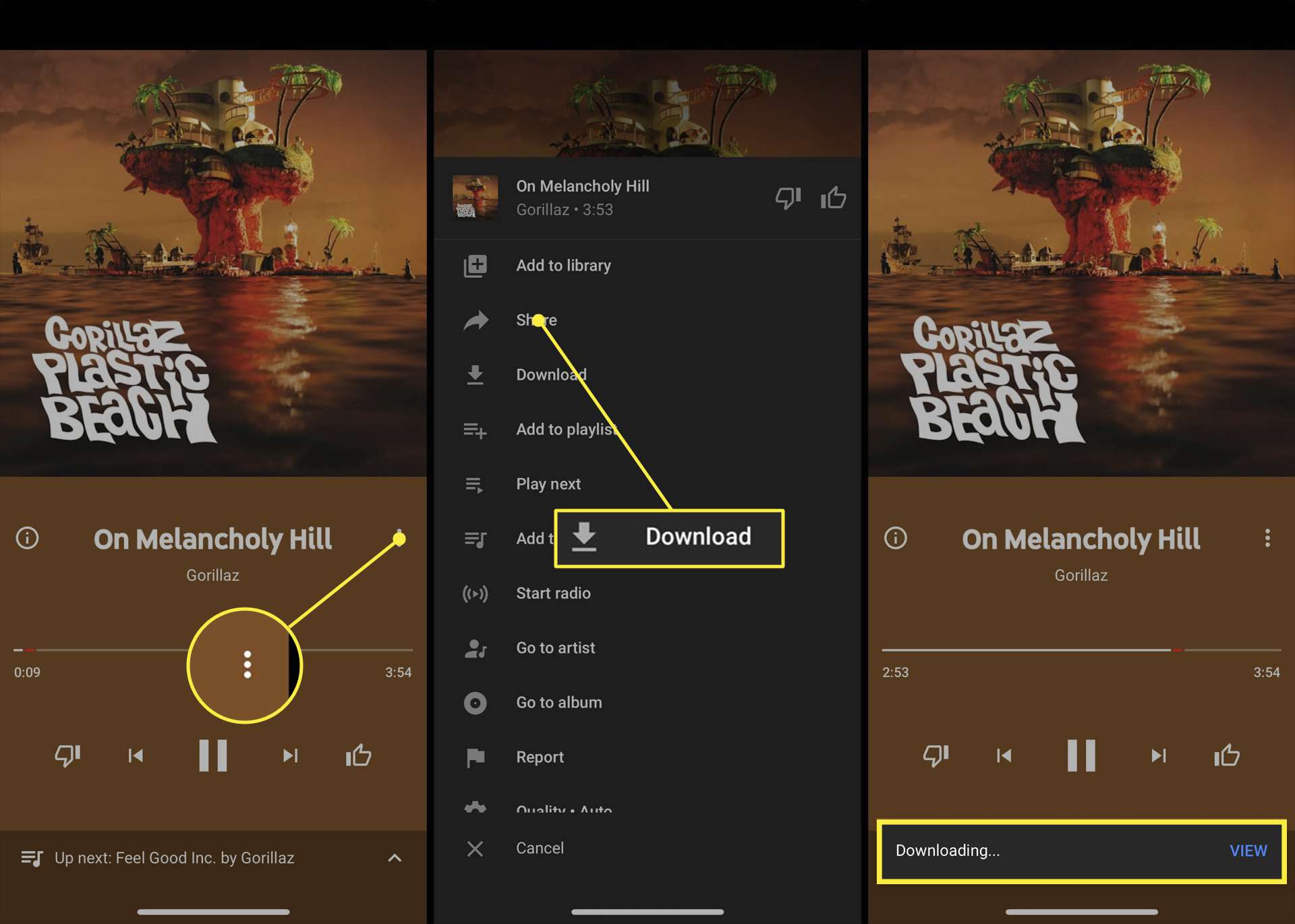Go to previous track on right screen
This screenshot has height=924, width=1295.
(x=1004, y=755)
